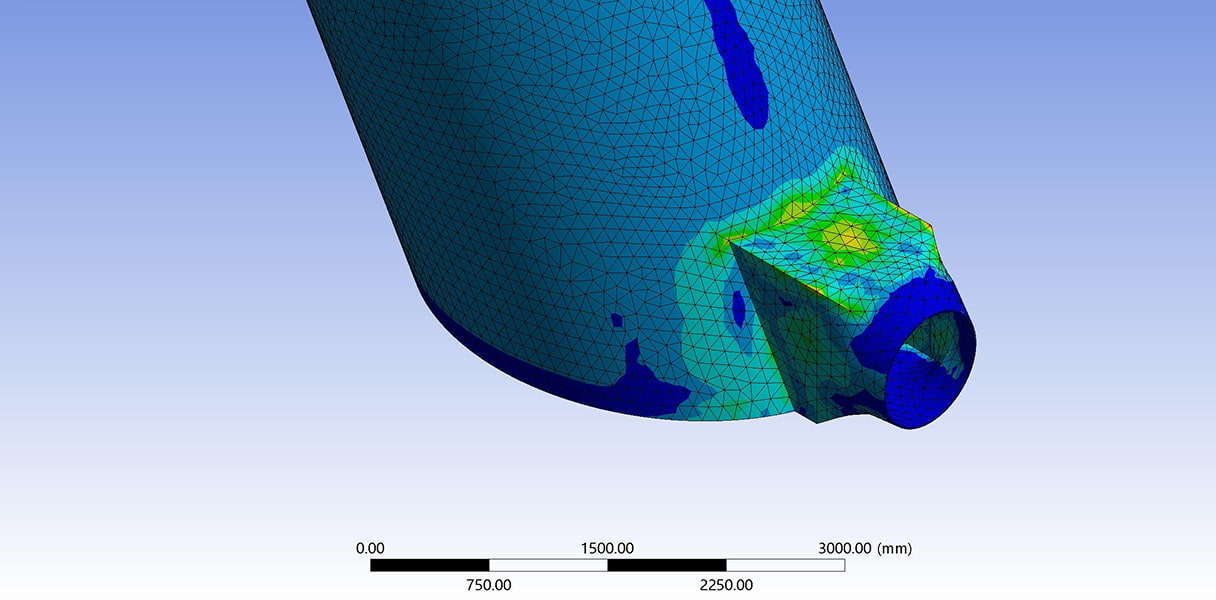Click the 0.00 label on the scale bar
Viewport: 1216px width, 600px height.
[x=370, y=548]
